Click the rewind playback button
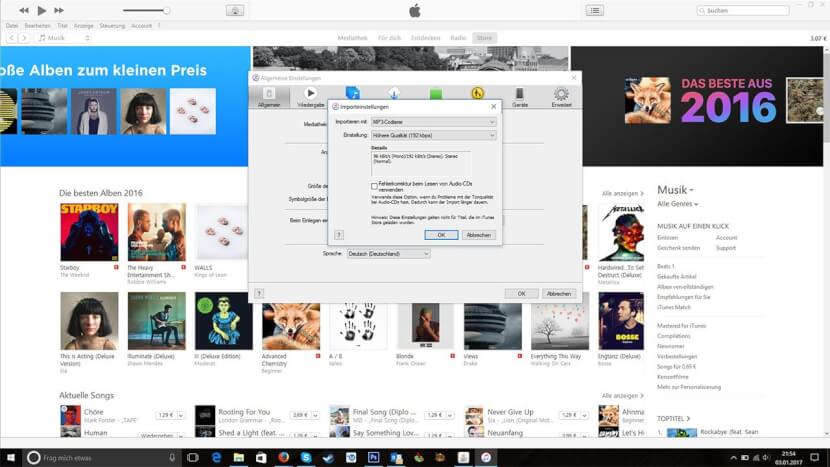Screen dimensions: 830x467 [24, 10]
